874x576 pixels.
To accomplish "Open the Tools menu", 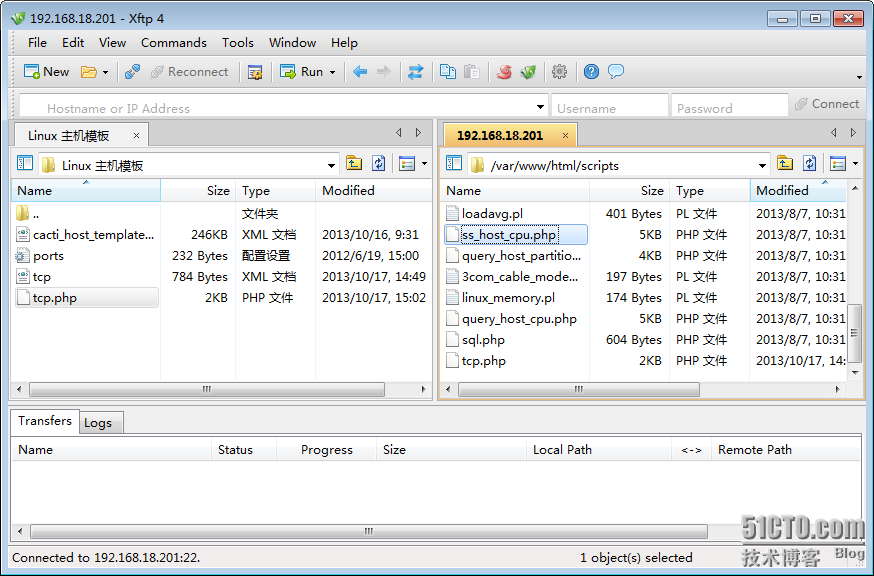I will 238,43.
